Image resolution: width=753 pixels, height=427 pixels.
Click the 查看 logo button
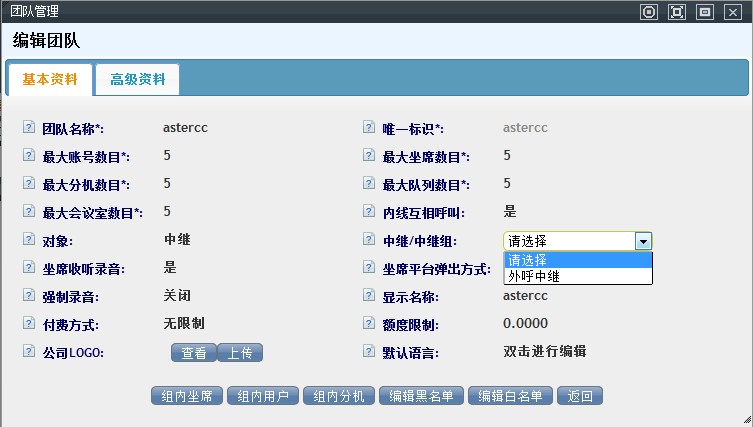tap(193, 352)
